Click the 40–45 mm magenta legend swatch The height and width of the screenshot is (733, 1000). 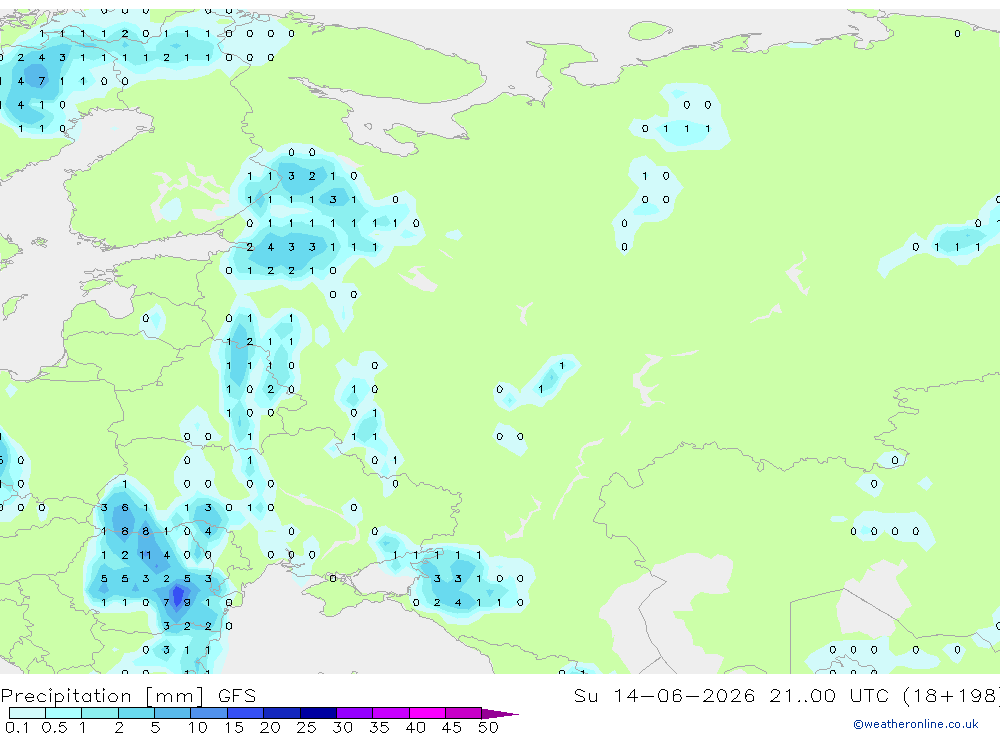427,713
